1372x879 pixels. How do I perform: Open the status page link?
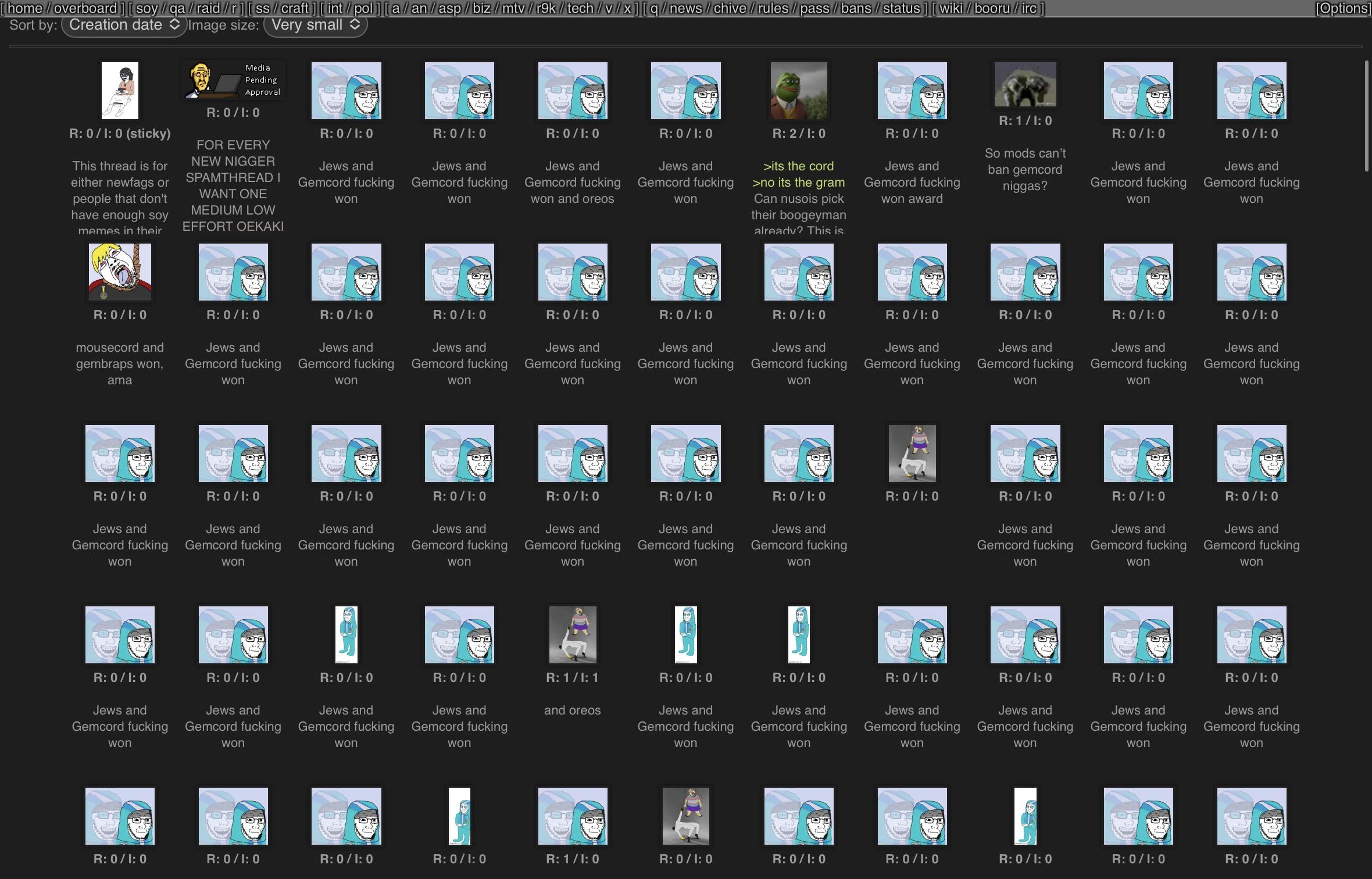pyautogui.click(x=901, y=8)
